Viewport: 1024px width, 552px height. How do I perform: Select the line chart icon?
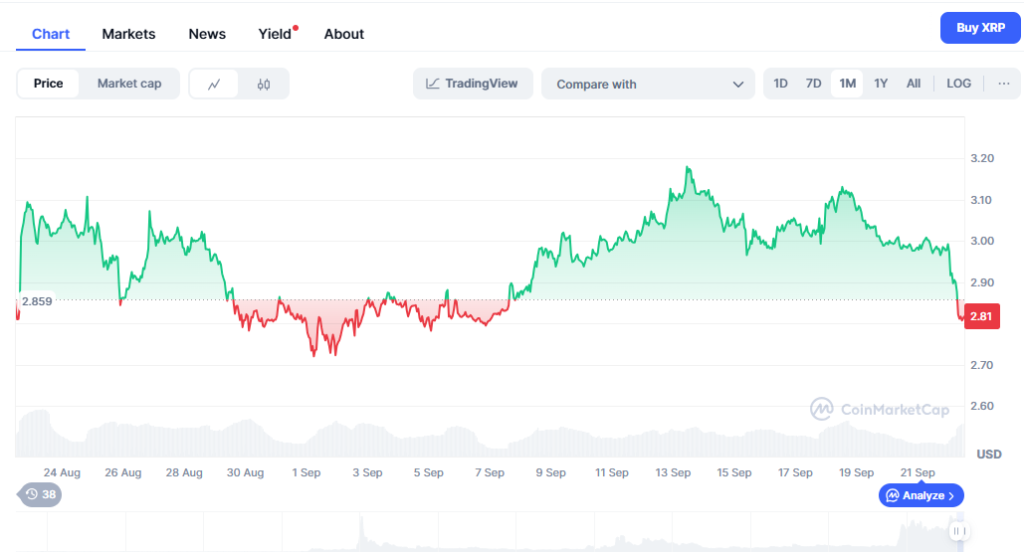(x=214, y=84)
